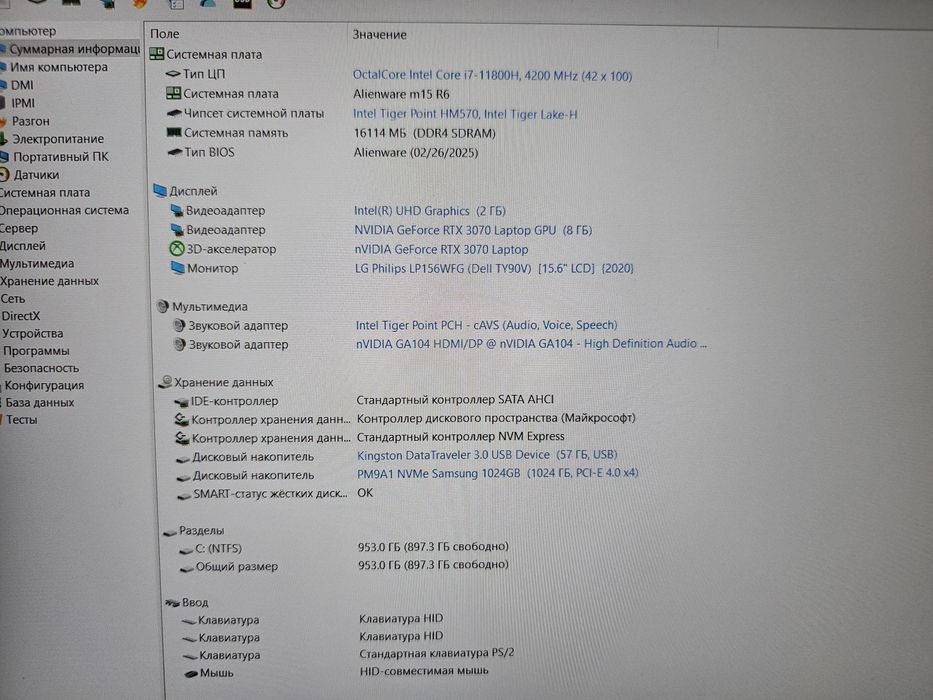Select DirectX in the left tree
The image size is (933, 700).
[20, 316]
